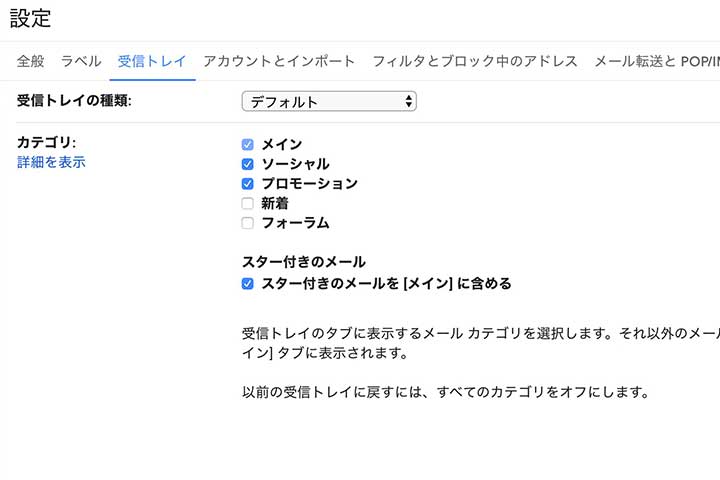This screenshot has height=480, width=720.
Task: Click the 設定 page heading
Action: (30, 18)
